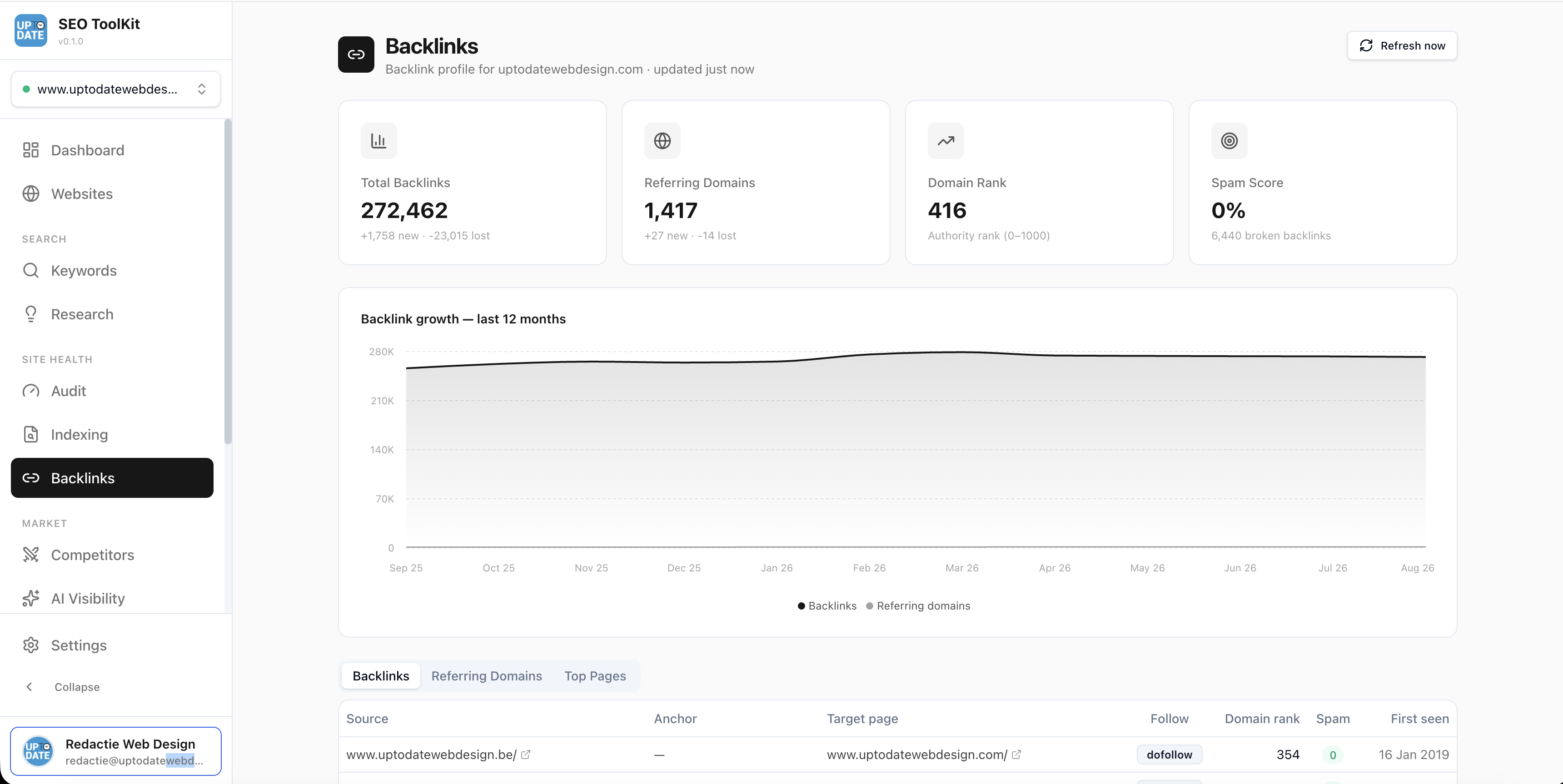
Task: Click the Competitors crossed-swords icon
Action: 30,555
